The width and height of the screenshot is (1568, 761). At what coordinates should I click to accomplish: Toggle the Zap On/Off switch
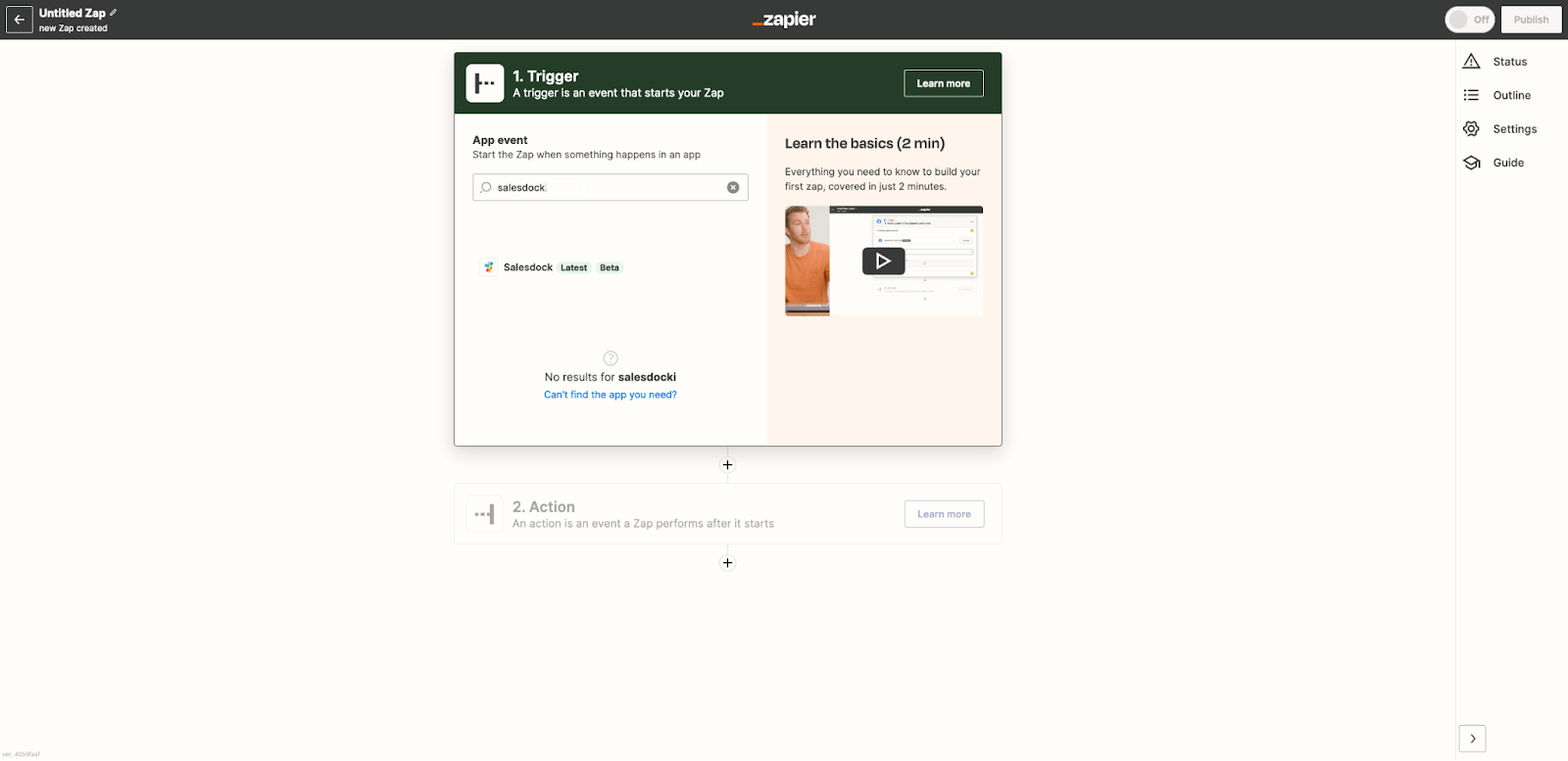pyautogui.click(x=1469, y=20)
